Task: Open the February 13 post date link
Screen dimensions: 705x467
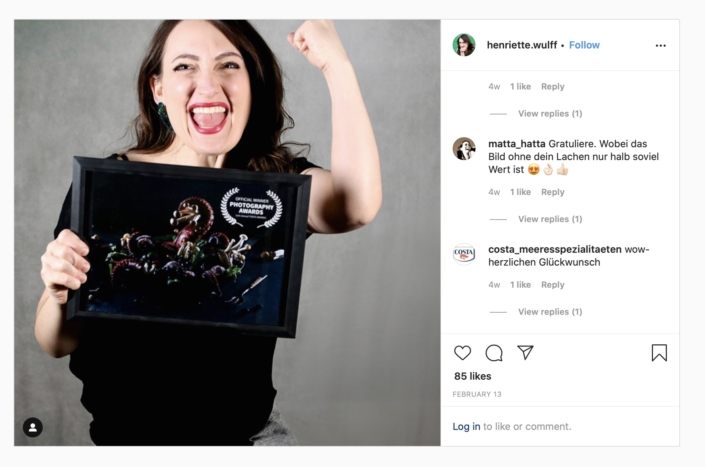Action: pyautogui.click(x=477, y=394)
